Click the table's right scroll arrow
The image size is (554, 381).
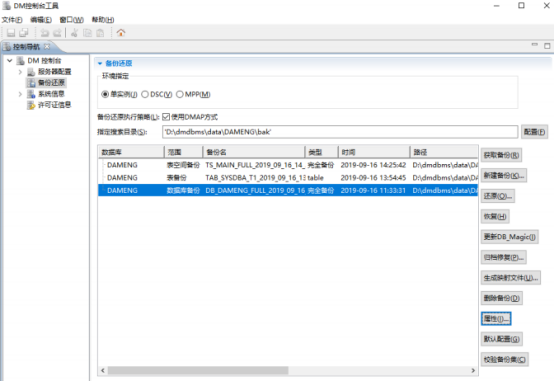[473, 370]
